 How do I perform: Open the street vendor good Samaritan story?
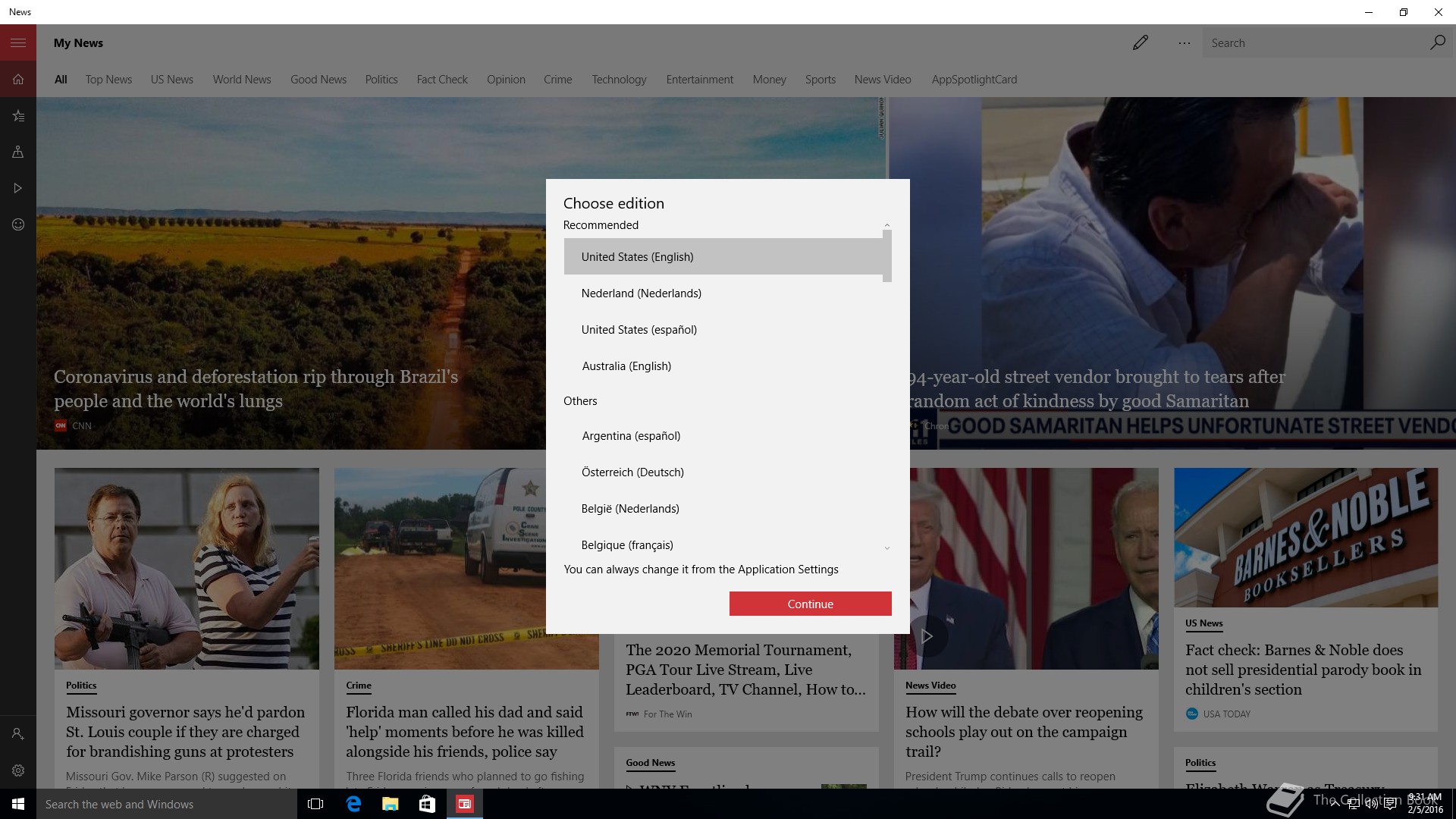pos(1097,388)
